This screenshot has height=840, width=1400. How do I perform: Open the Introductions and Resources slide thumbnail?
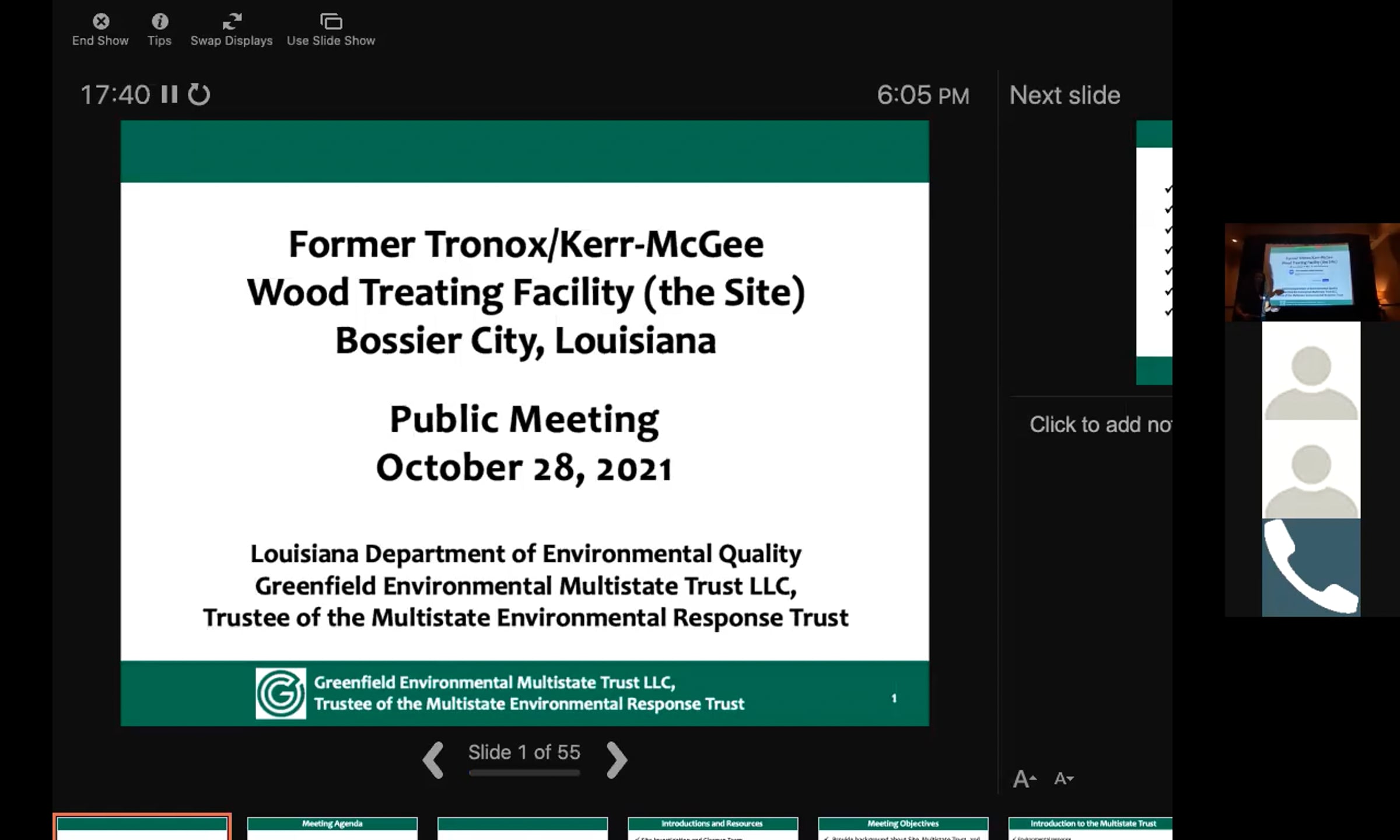pyautogui.click(x=713, y=828)
